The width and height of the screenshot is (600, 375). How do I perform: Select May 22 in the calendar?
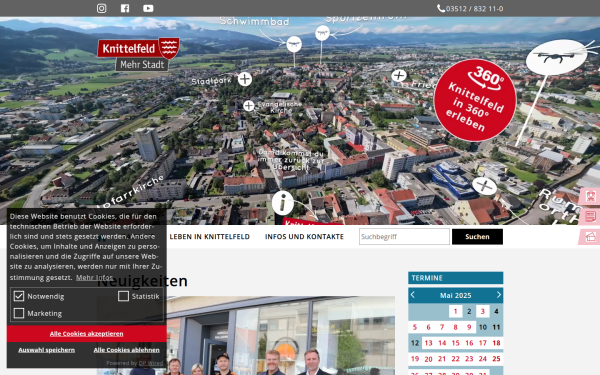[455, 359]
